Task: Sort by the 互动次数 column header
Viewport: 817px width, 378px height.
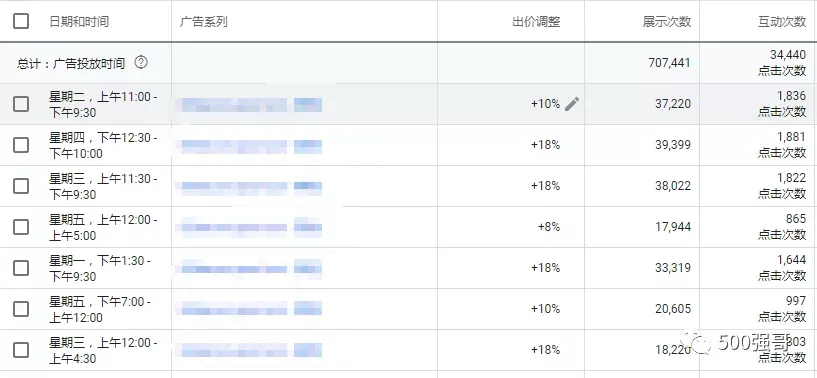Action: click(x=782, y=21)
